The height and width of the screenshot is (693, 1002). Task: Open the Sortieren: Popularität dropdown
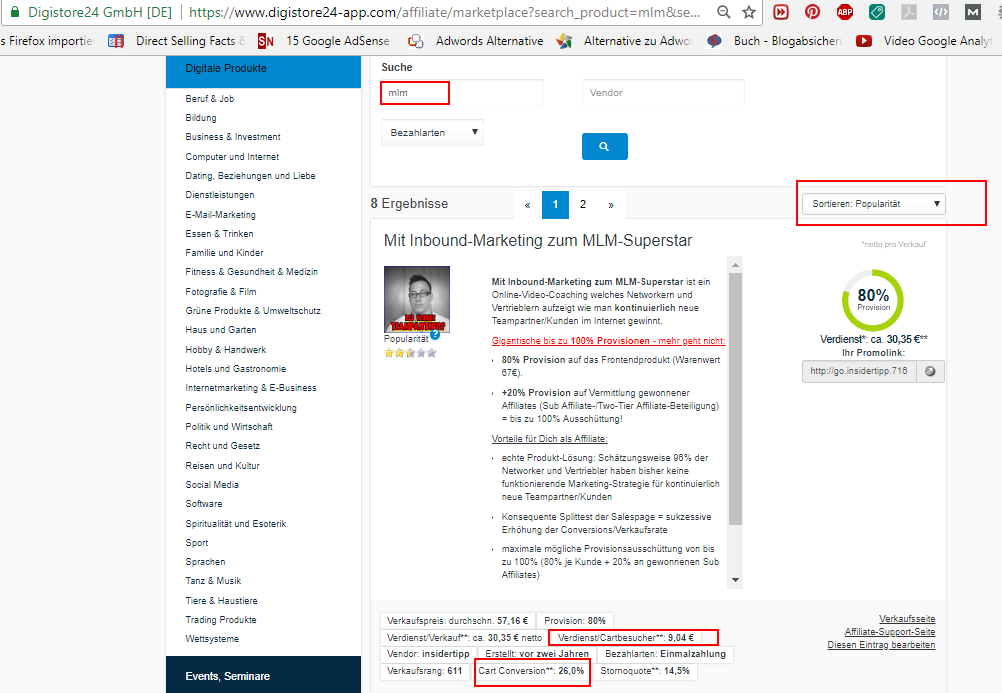[x=874, y=204]
